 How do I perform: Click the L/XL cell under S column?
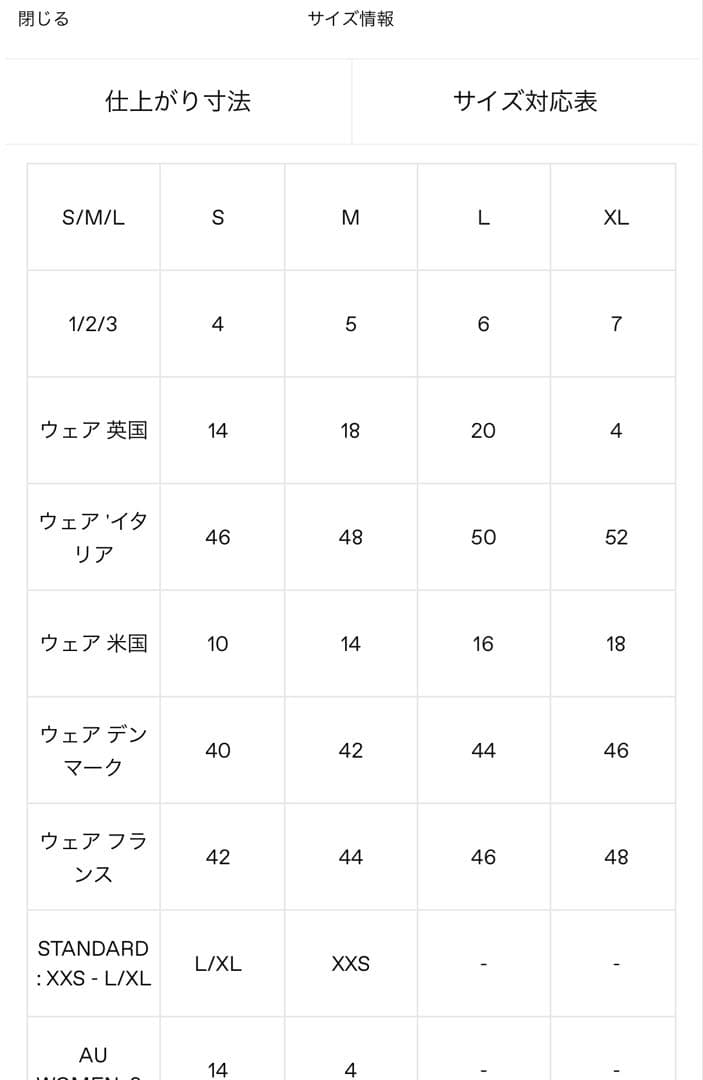point(218,964)
